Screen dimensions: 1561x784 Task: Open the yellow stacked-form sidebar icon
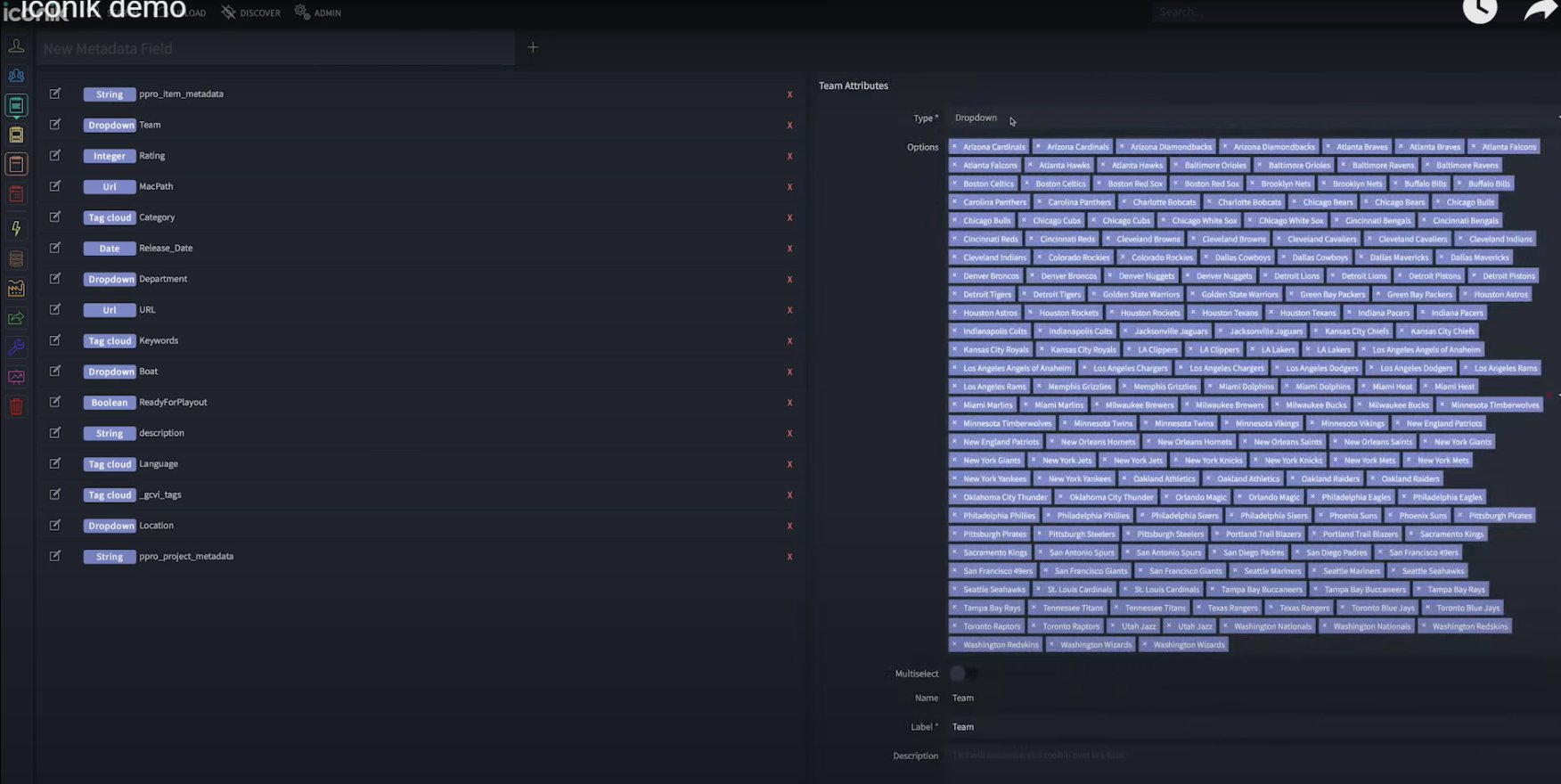point(16,135)
